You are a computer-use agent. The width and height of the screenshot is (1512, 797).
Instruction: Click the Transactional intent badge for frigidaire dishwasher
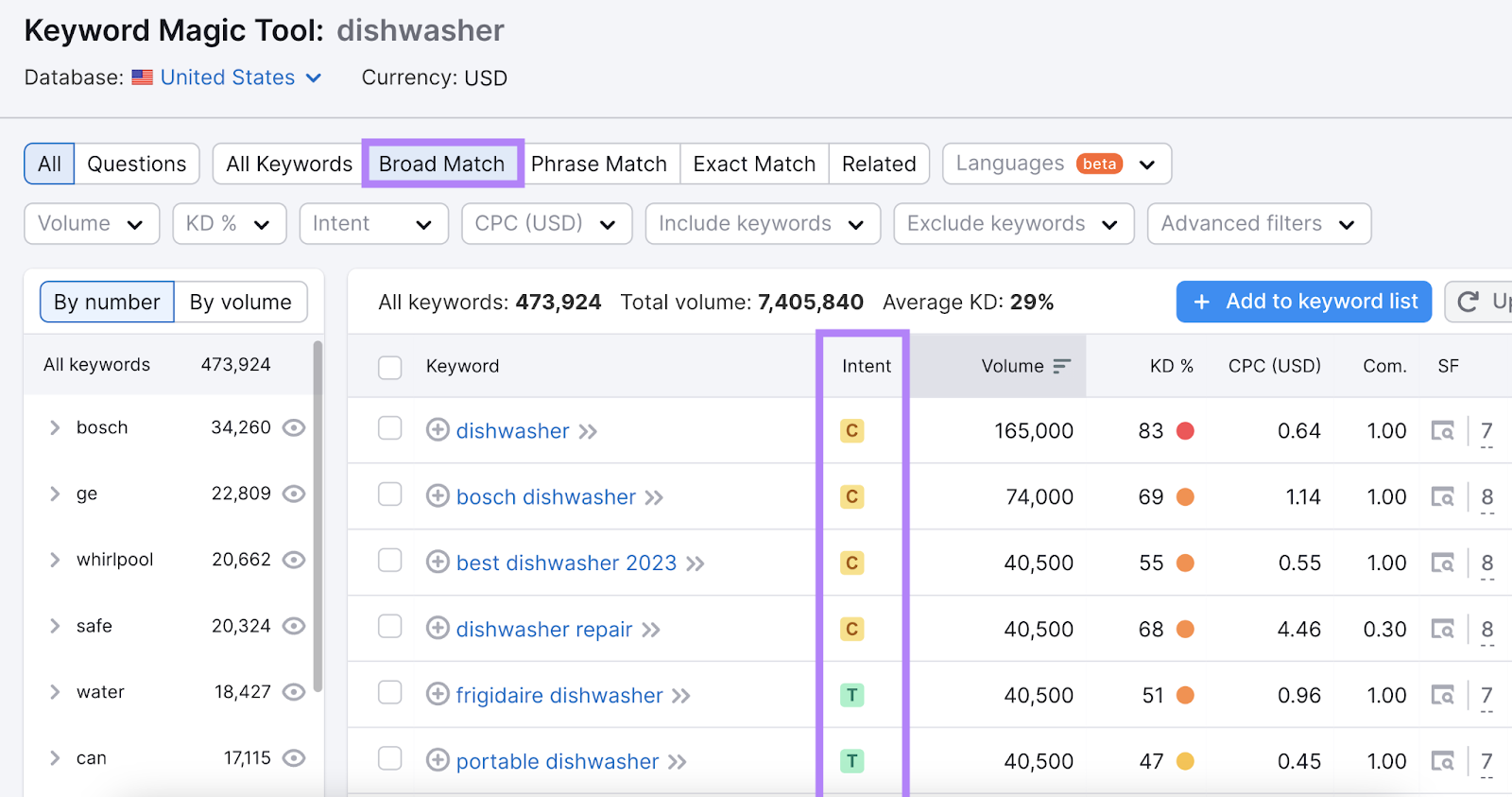pyautogui.click(x=851, y=696)
